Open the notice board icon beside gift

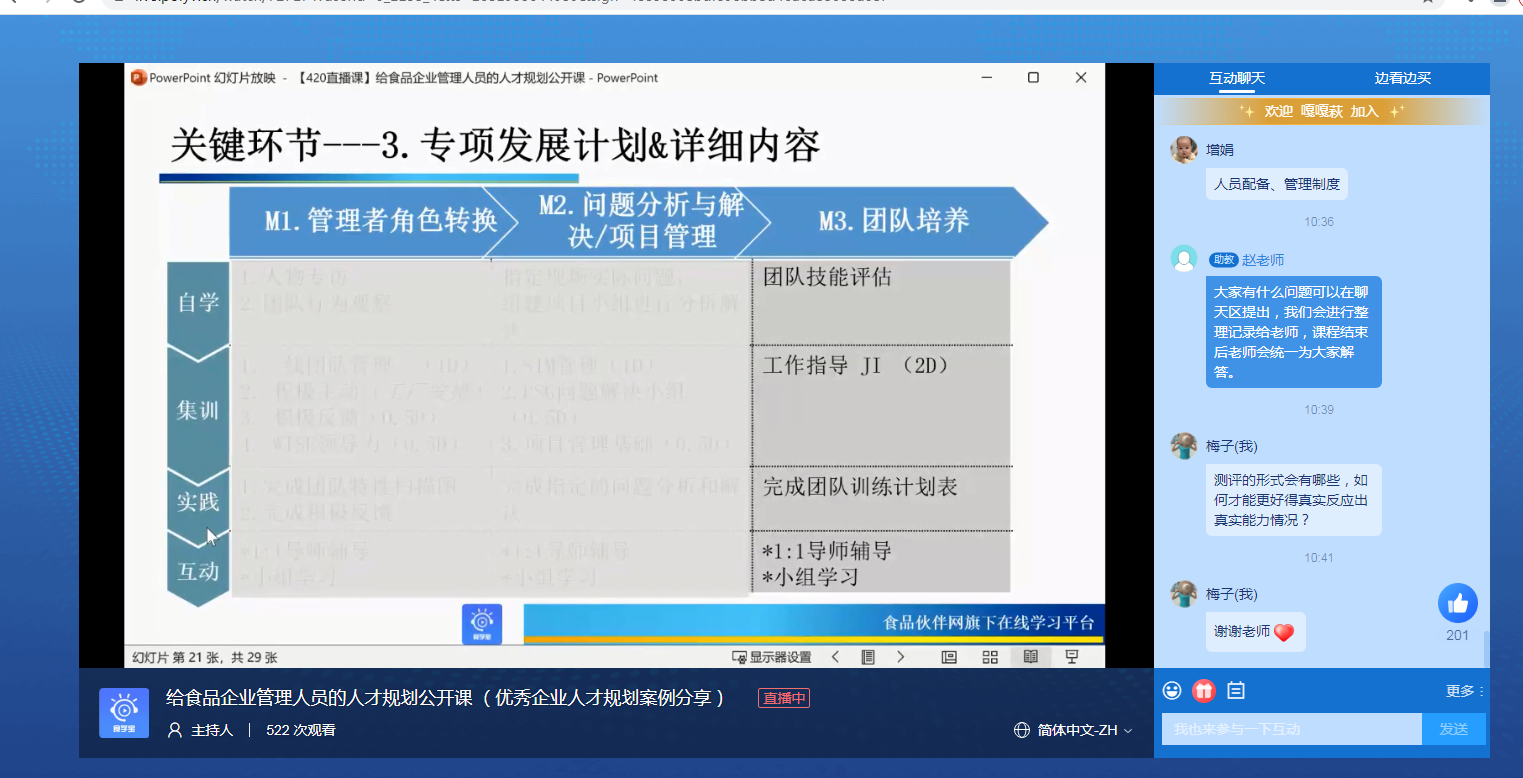tap(1236, 691)
